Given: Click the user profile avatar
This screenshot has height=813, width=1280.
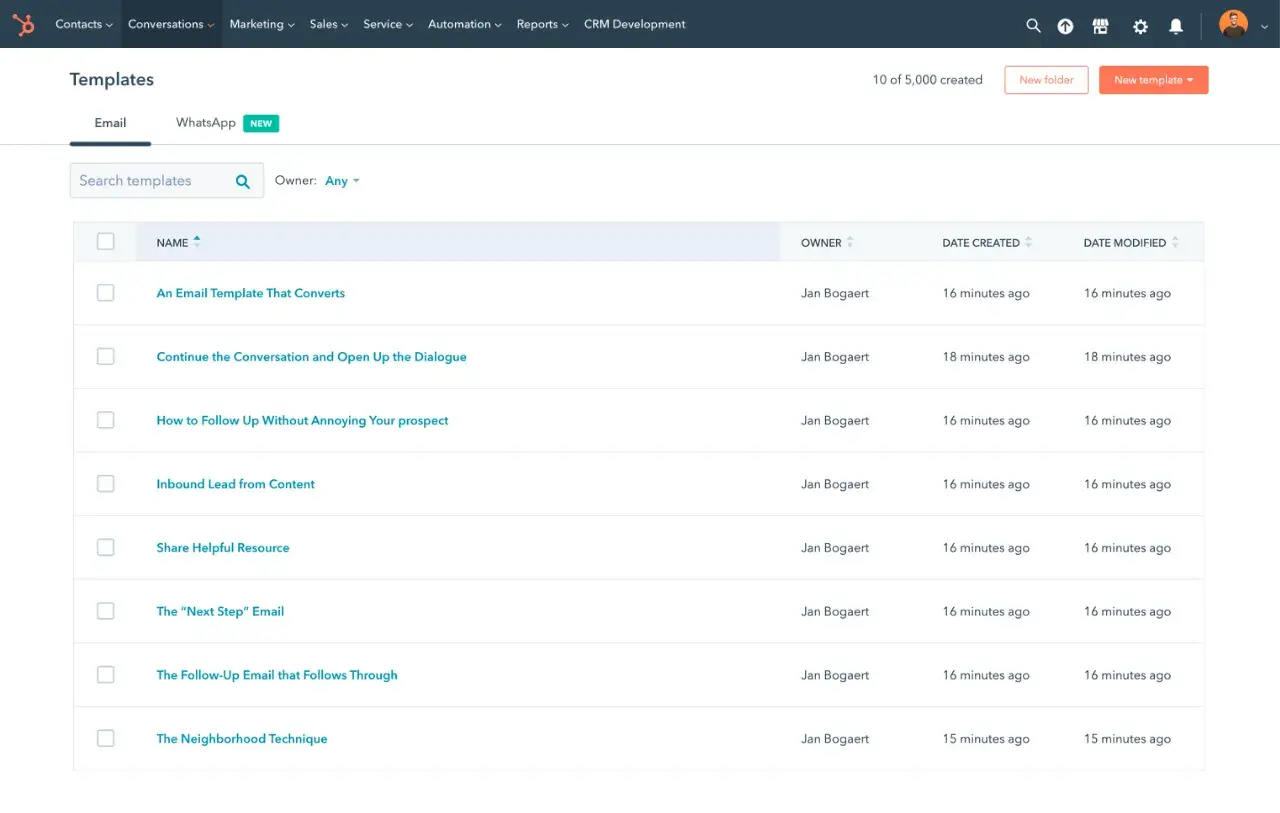Looking at the screenshot, I should click(x=1233, y=25).
